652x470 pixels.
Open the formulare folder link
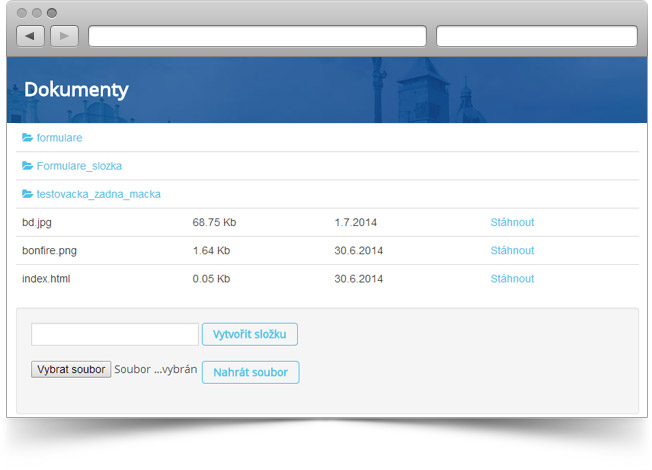(59, 138)
